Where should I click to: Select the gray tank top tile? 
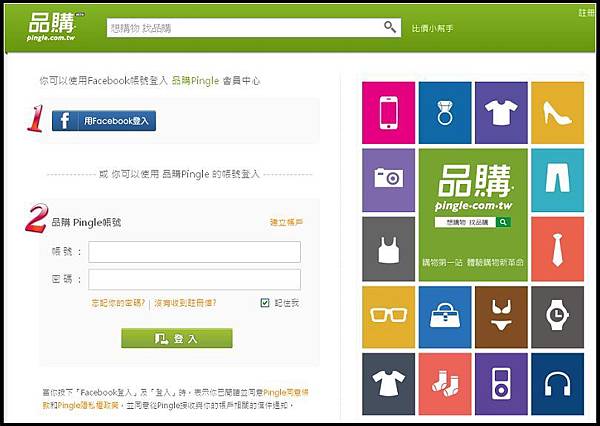point(388,249)
